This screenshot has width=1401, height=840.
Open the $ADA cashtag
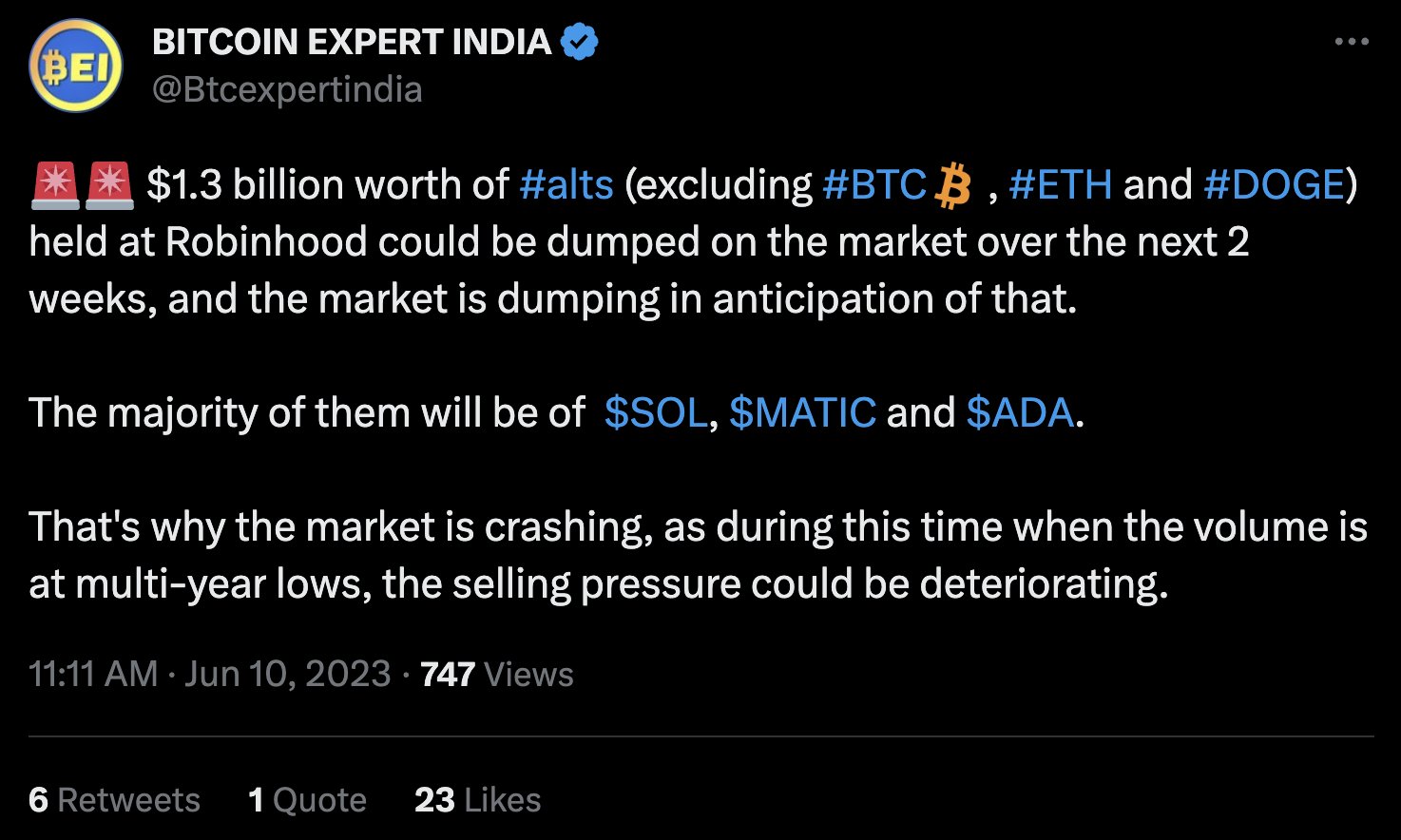1020,412
